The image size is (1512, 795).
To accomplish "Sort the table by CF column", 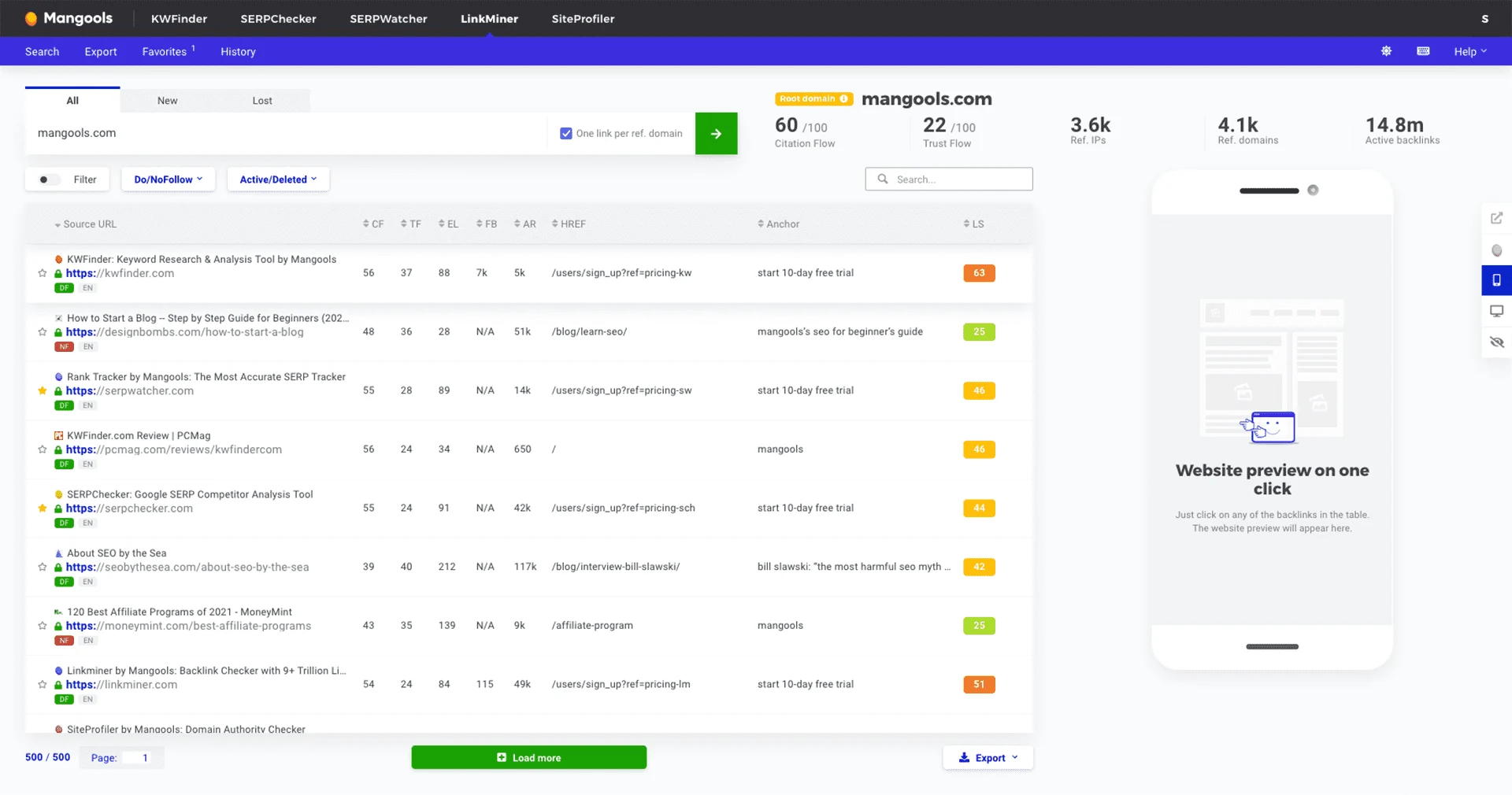I will [x=374, y=224].
